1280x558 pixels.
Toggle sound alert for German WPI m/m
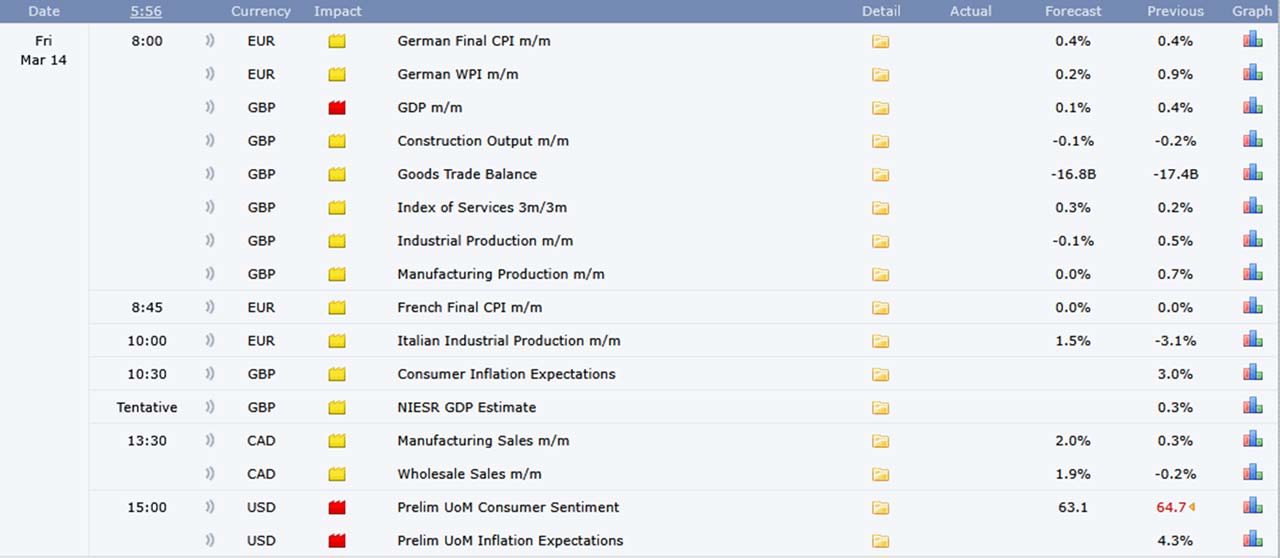(x=210, y=74)
